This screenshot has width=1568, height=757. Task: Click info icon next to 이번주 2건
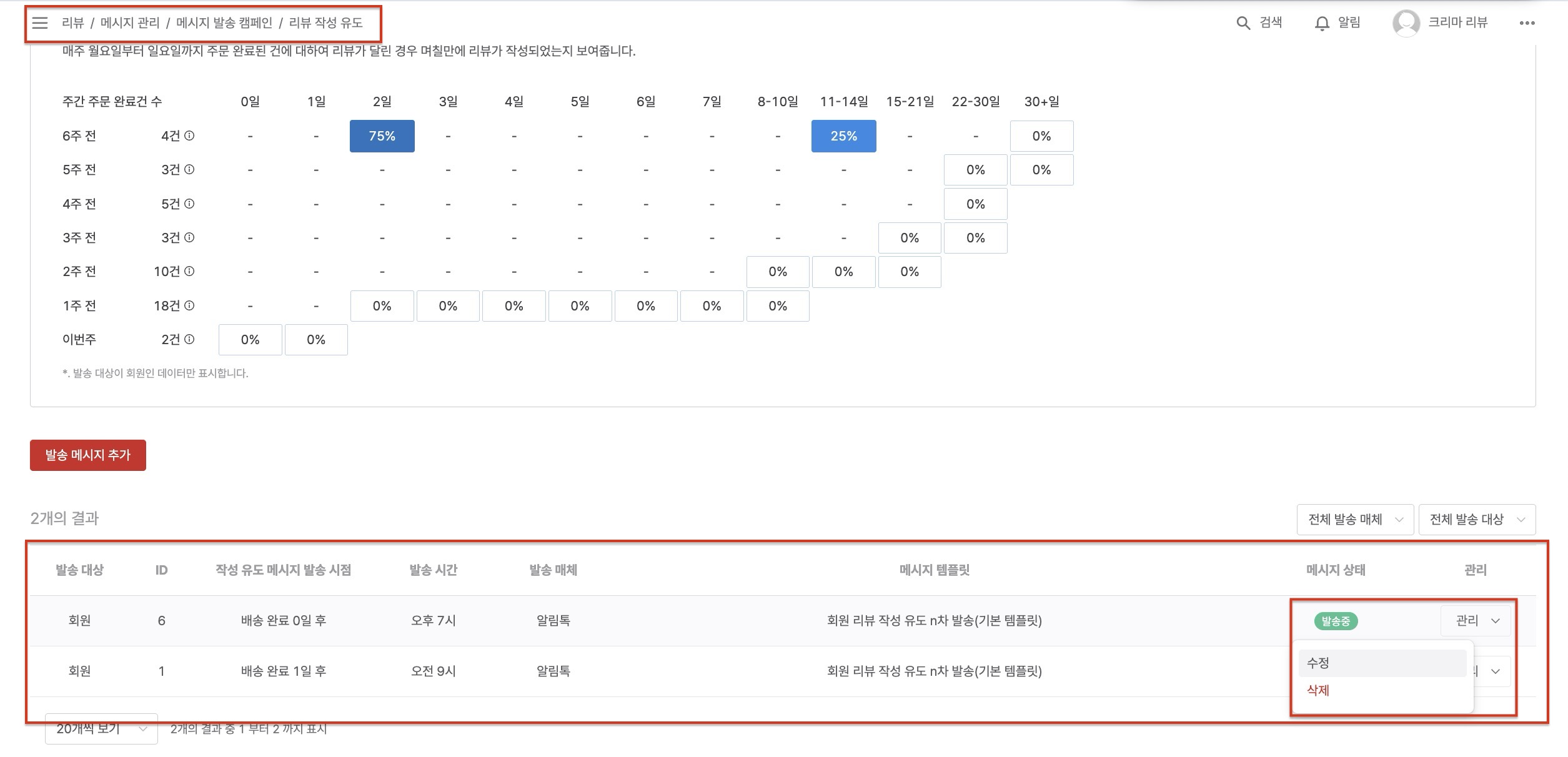(x=189, y=339)
